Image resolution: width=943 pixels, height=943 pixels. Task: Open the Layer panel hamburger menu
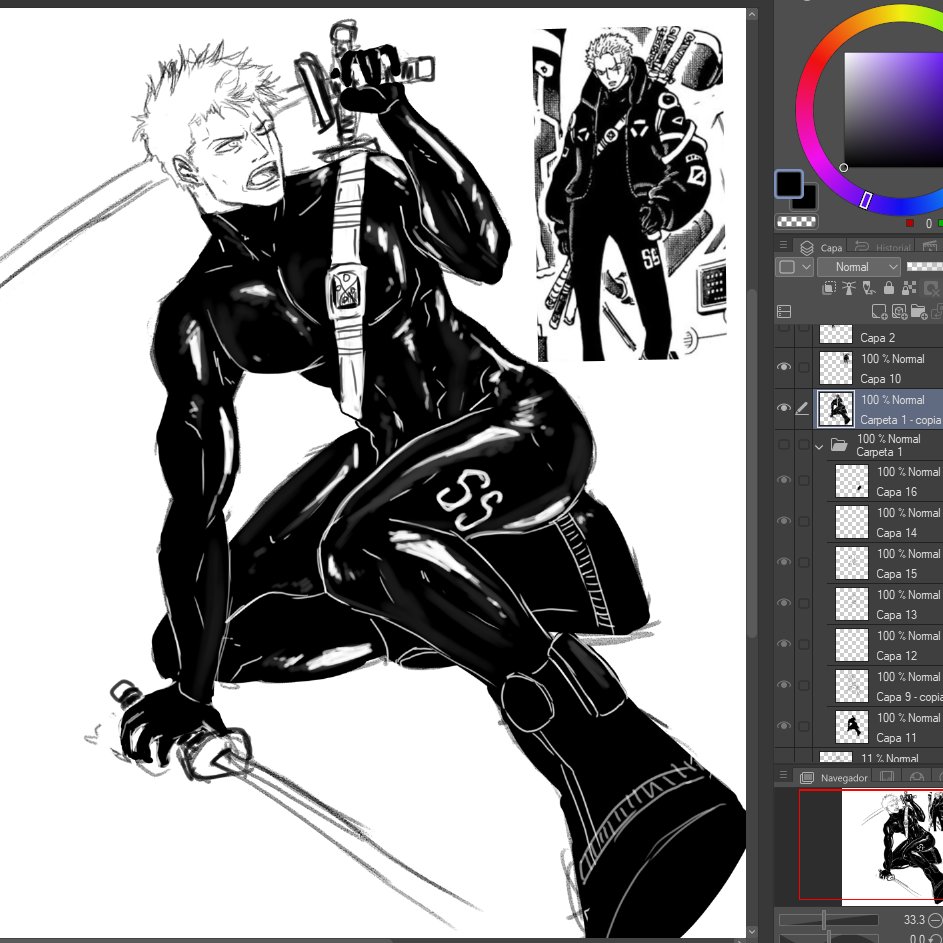pyautogui.click(x=782, y=245)
